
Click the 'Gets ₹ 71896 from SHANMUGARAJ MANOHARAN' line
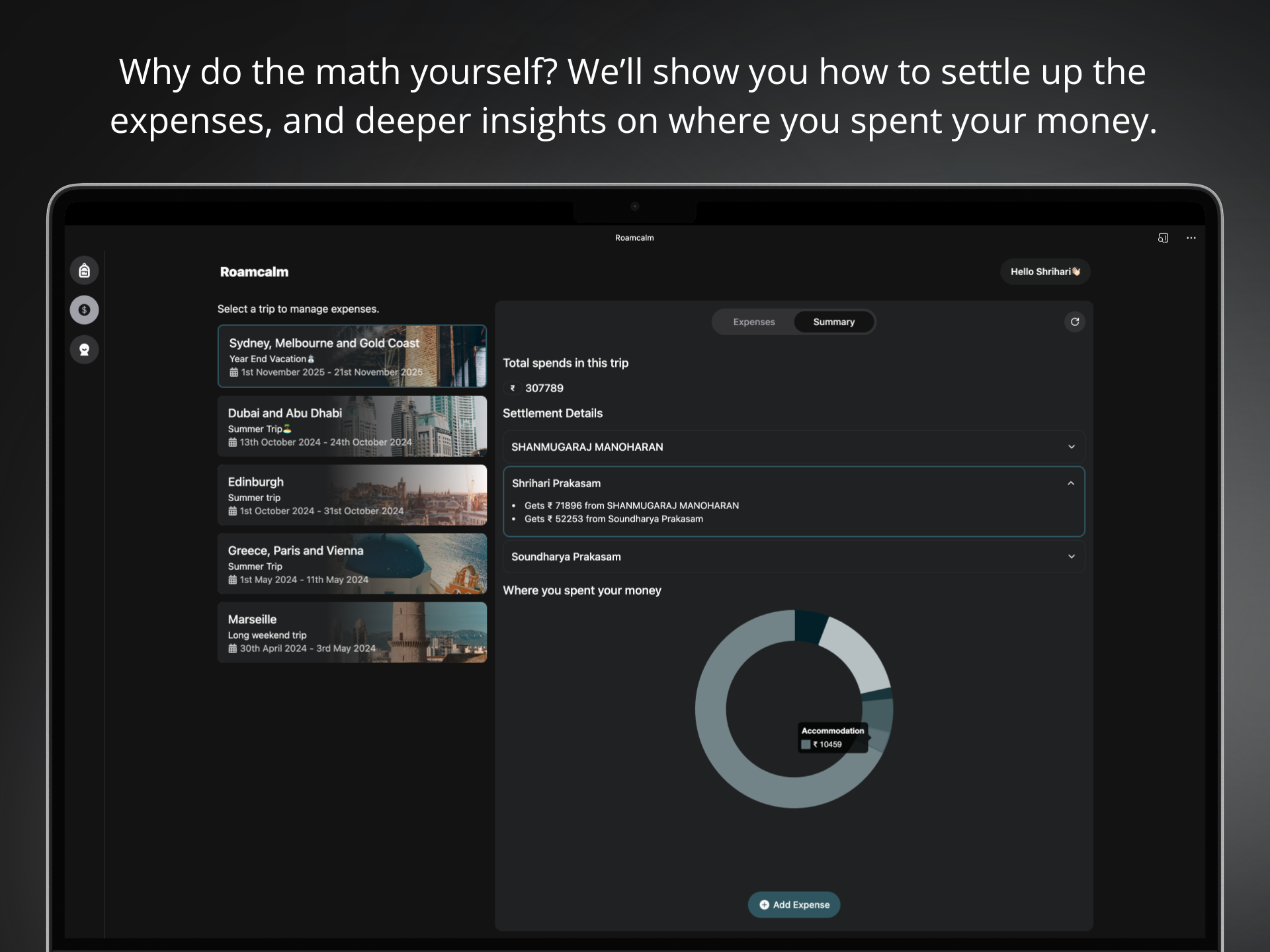tap(632, 506)
